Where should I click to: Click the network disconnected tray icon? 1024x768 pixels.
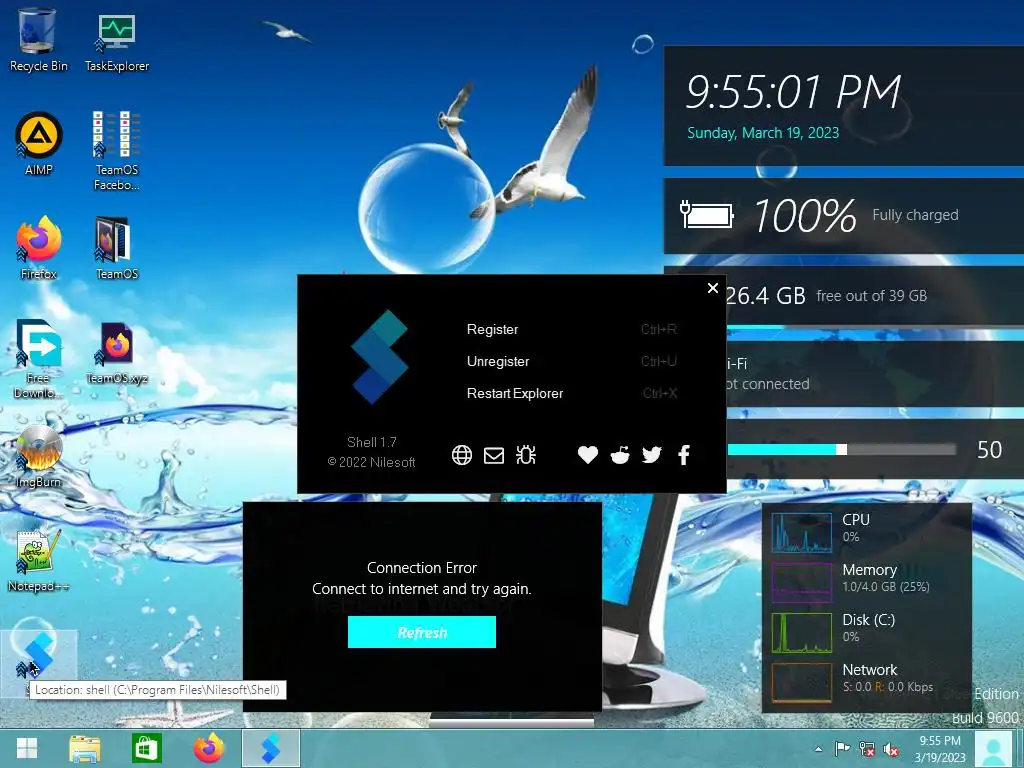(867, 749)
